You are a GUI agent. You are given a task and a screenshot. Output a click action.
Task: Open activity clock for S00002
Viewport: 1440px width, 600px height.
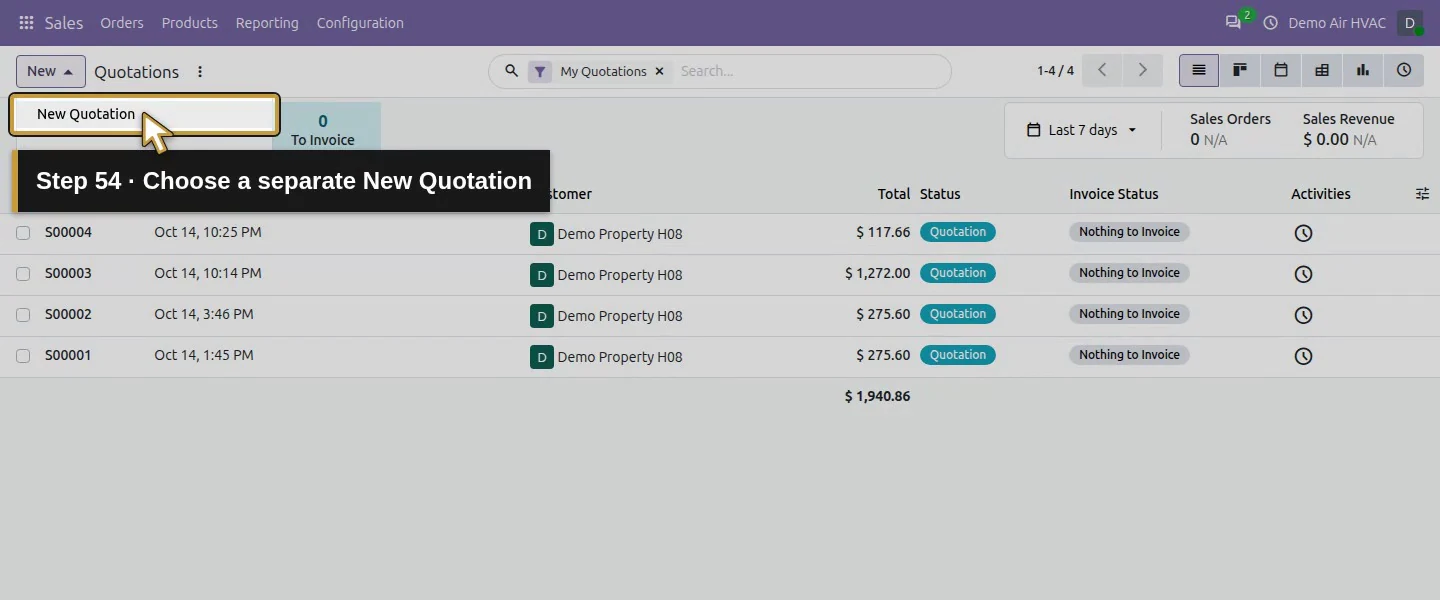(x=1303, y=315)
